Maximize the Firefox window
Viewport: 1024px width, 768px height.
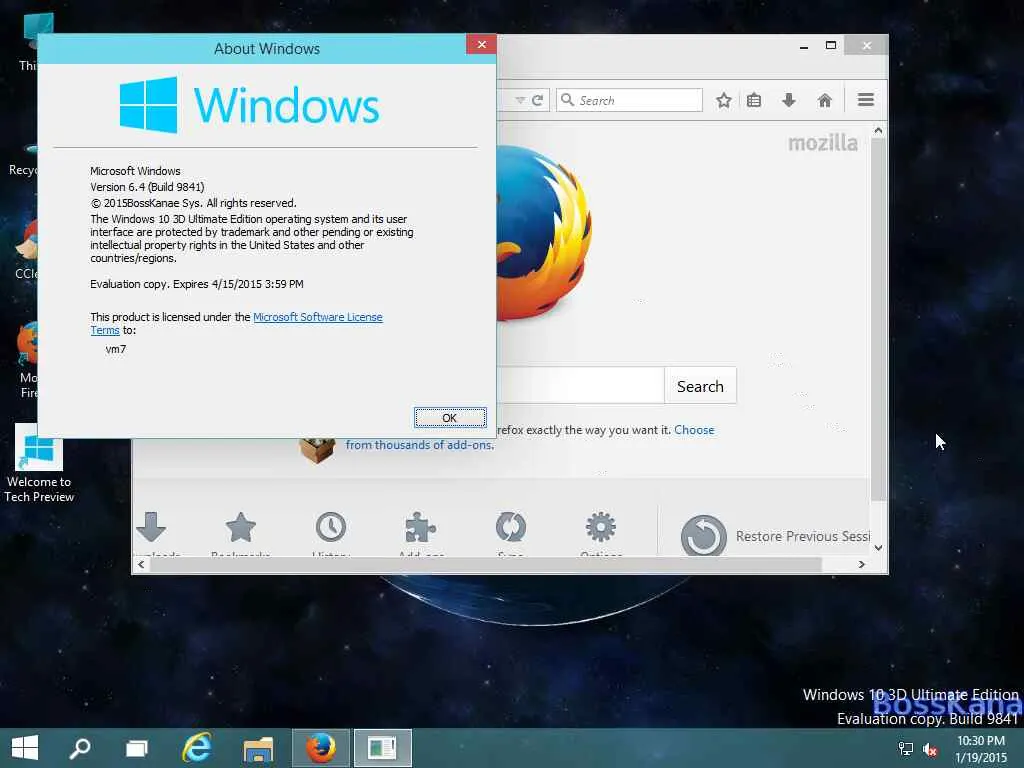click(831, 46)
